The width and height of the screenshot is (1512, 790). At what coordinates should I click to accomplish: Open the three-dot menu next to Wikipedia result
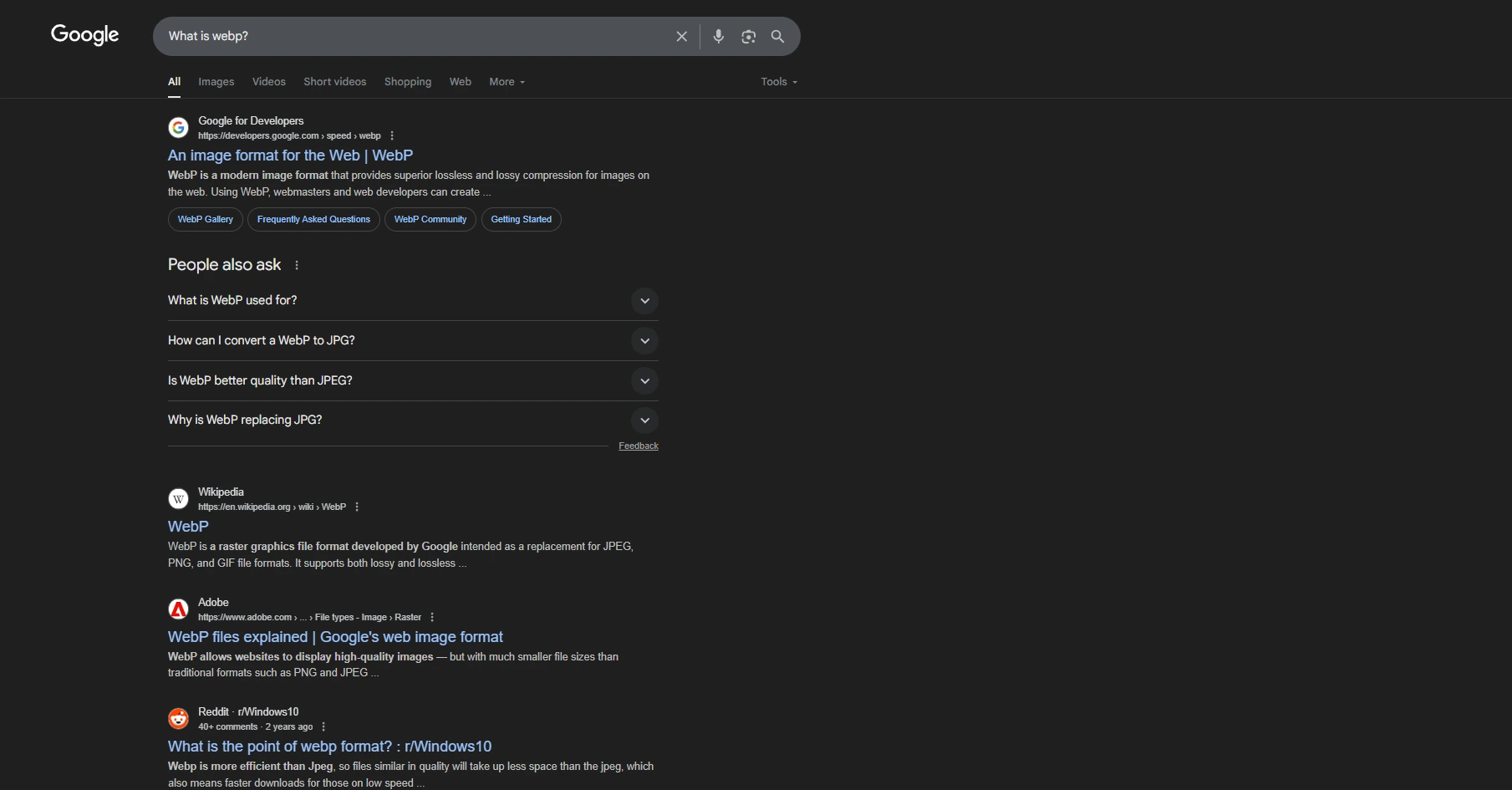(356, 506)
